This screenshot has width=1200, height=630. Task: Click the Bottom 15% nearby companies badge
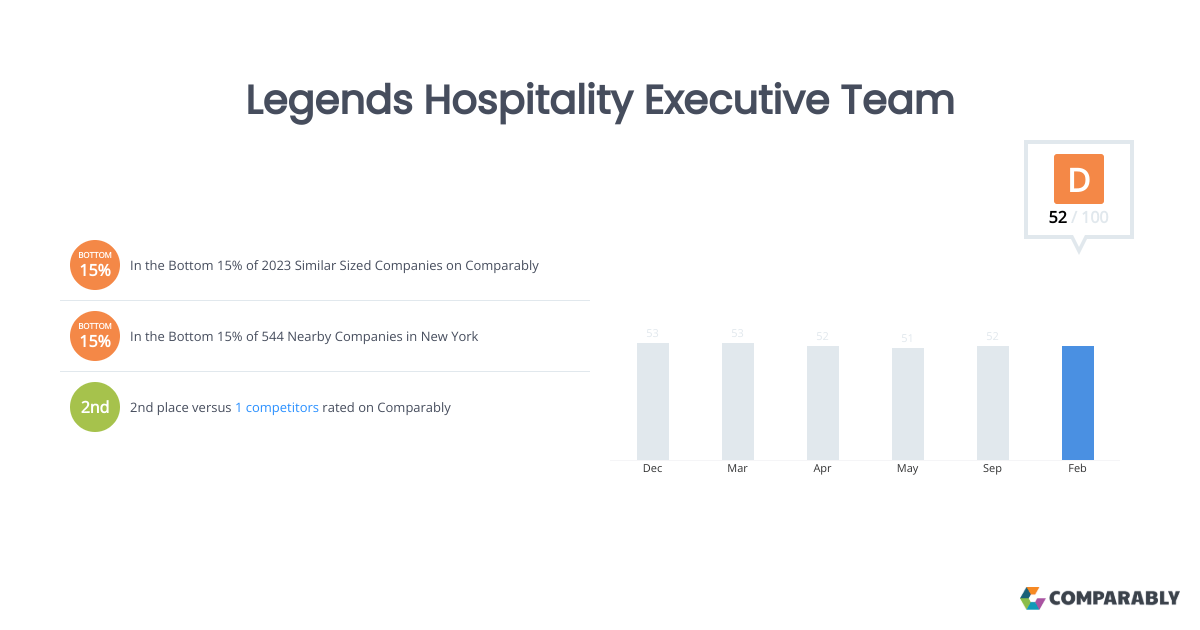click(95, 336)
